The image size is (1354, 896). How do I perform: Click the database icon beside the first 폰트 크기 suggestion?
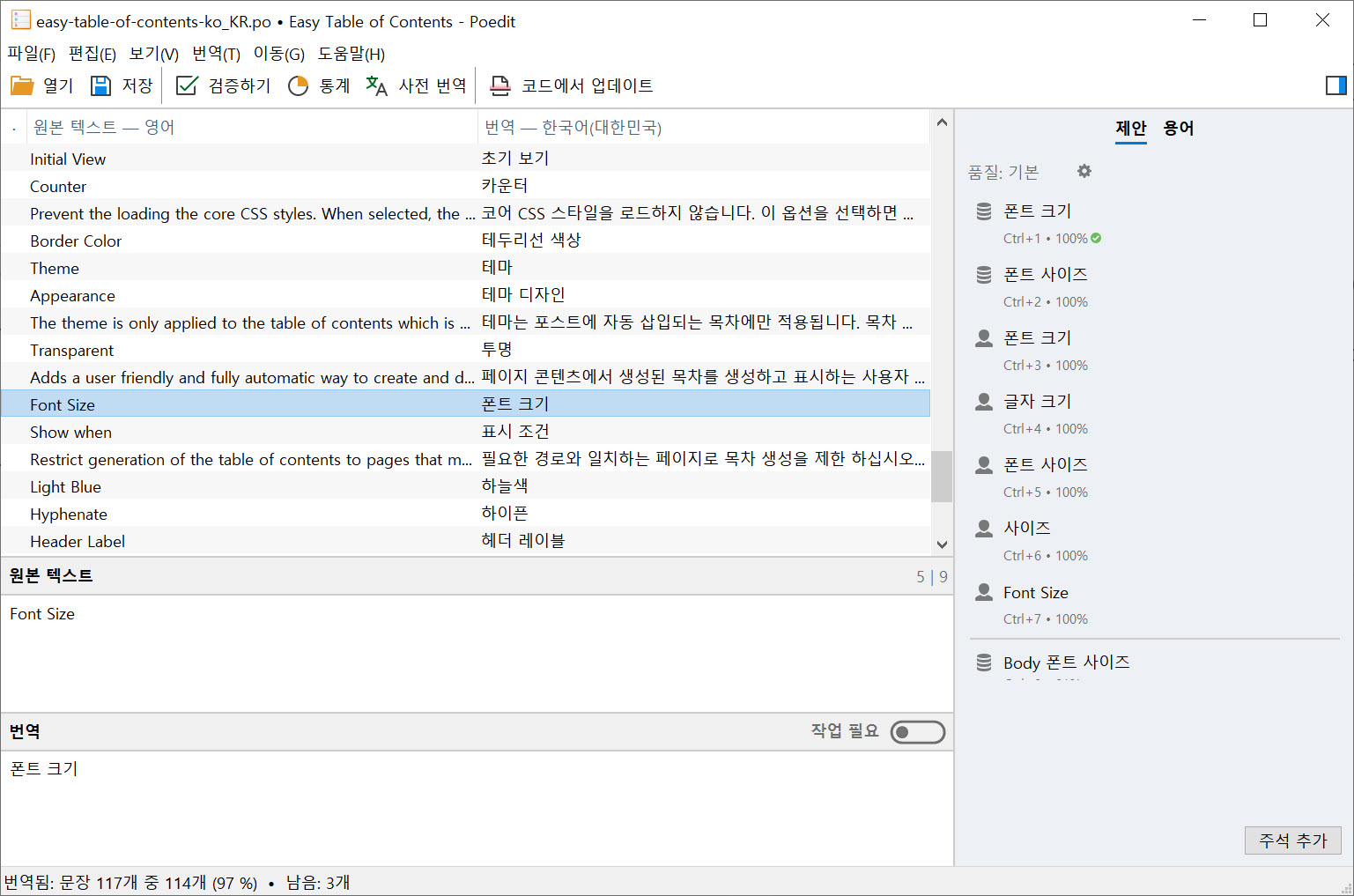[983, 210]
